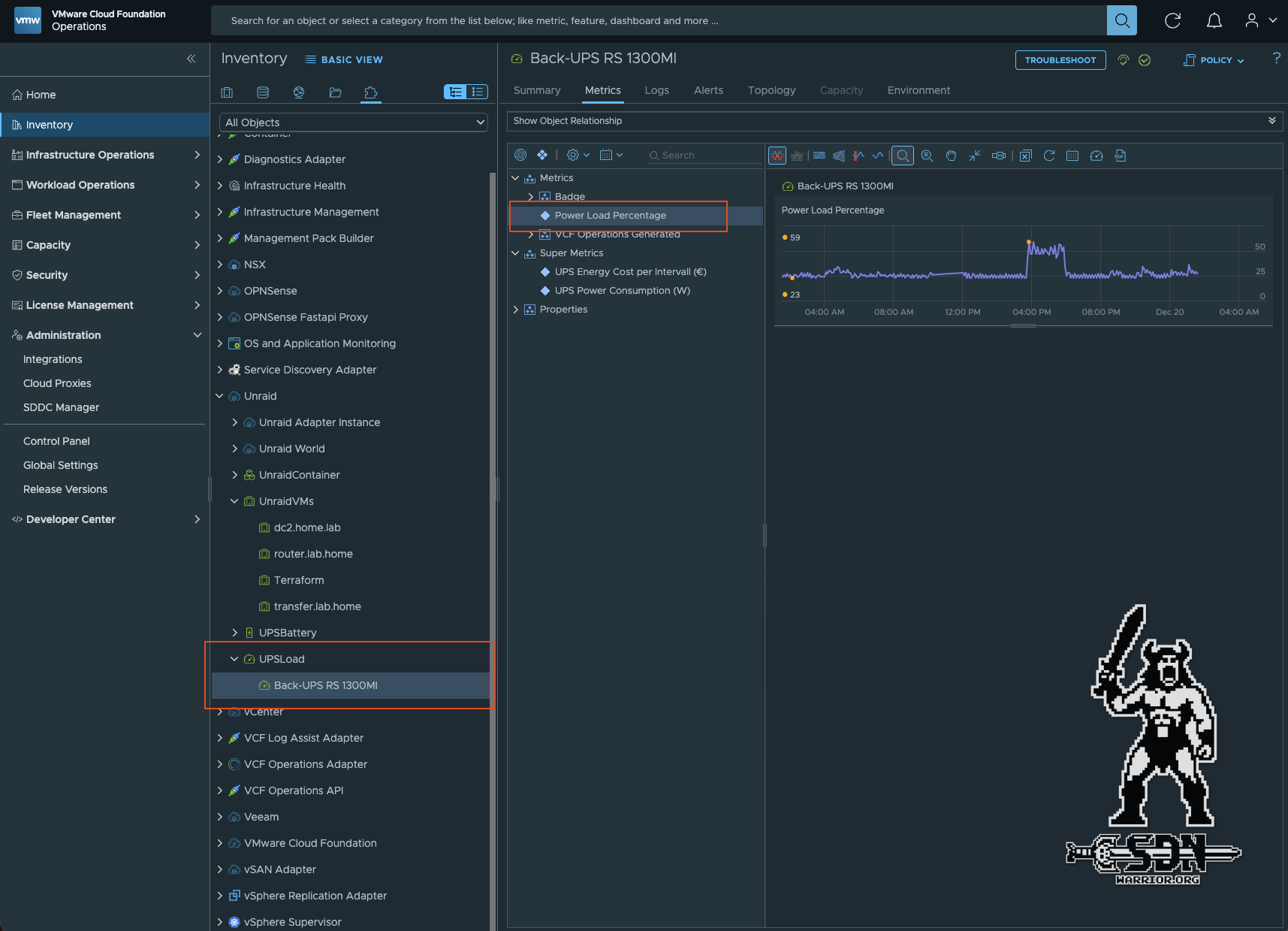Click the pan hand tool in chart toolbar
This screenshot has width=1288, height=931.
(x=951, y=156)
